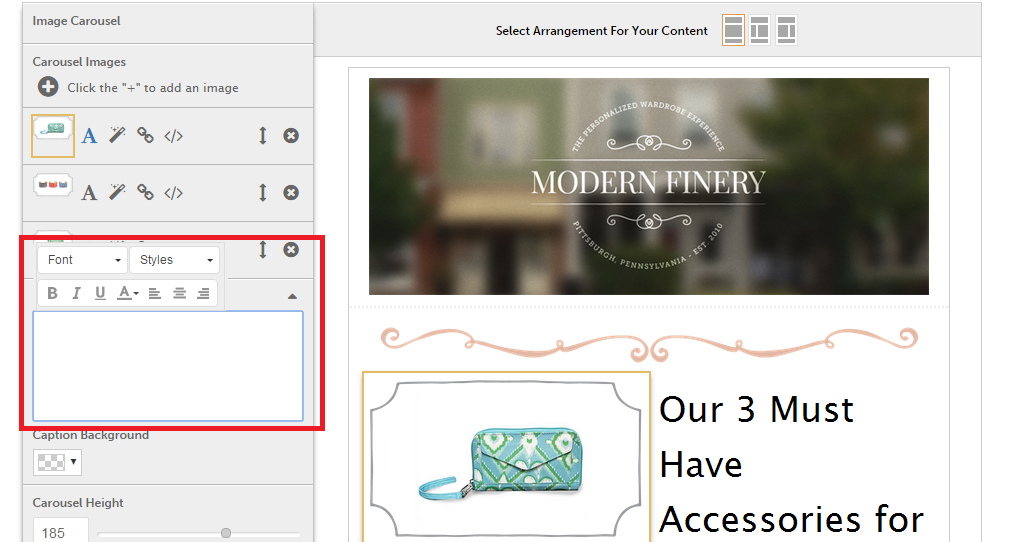Image resolution: width=1016 pixels, height=542 pixels.
Task: Add a link to the first carousel image
Action: [145, 136]
